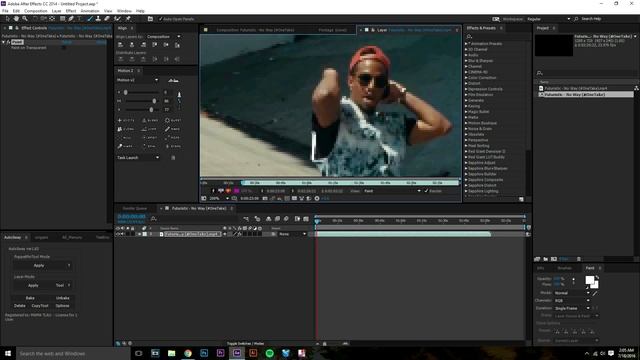
Task: Select the Brush tool in toolbar
Action: click(90, 19)
